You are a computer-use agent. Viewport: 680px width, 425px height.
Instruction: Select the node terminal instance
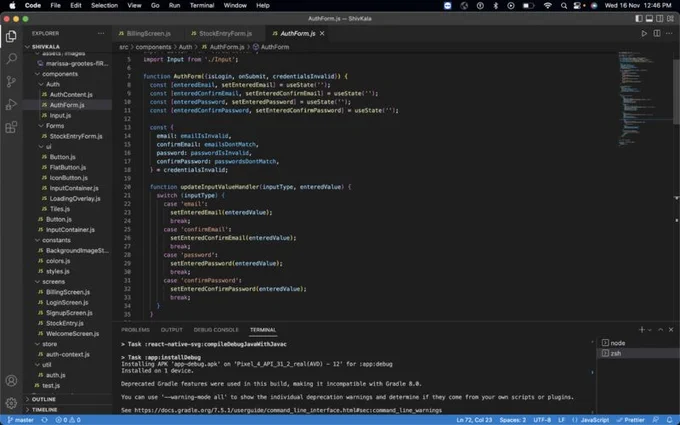pos(636,343)
